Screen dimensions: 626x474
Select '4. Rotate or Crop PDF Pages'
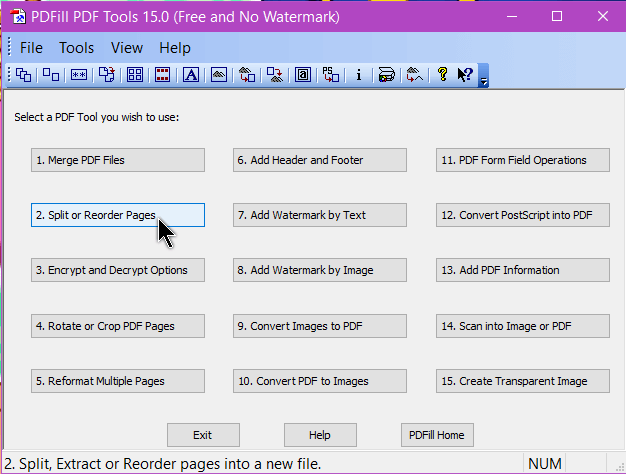pyautogui.click(x=118, y=326)
